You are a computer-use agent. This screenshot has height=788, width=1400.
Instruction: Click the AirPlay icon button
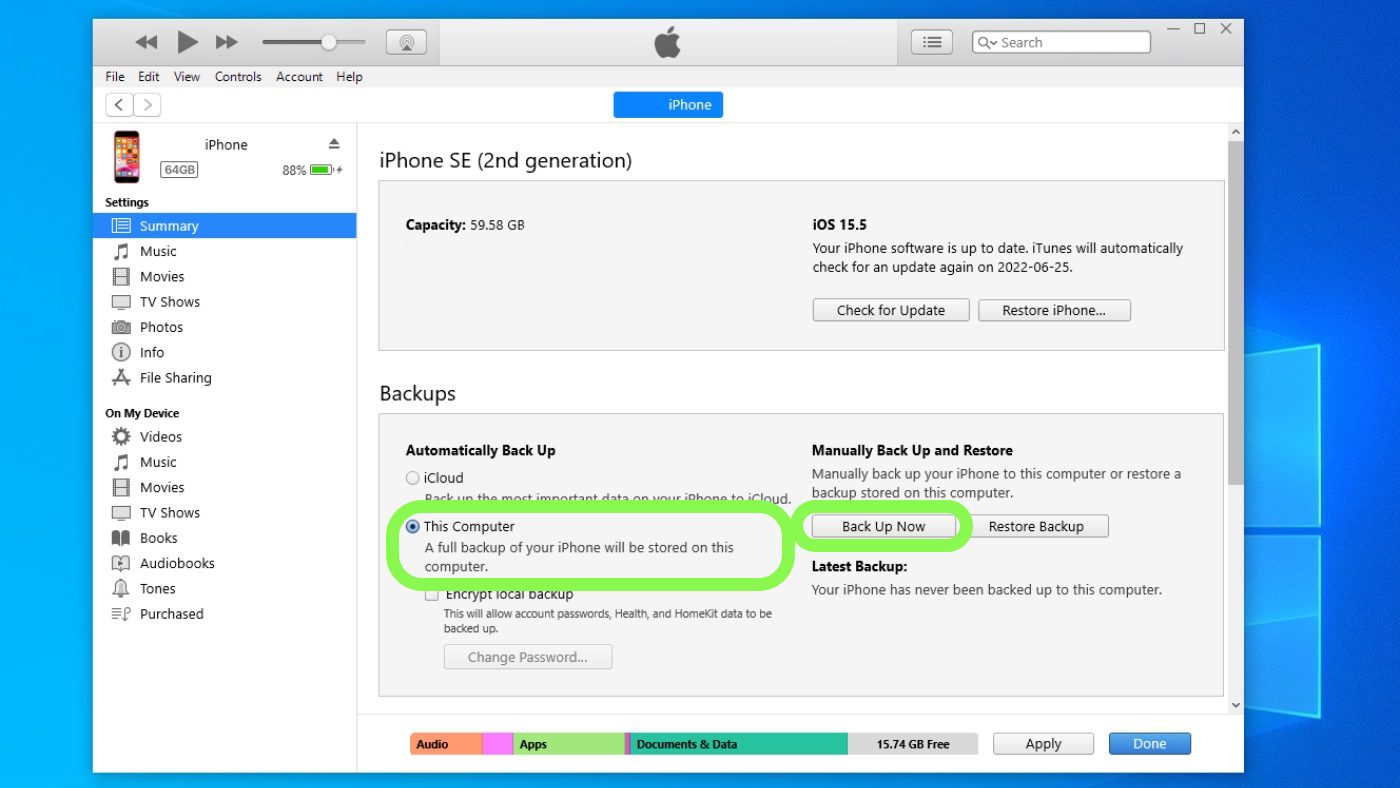click(x=406, y=42)
